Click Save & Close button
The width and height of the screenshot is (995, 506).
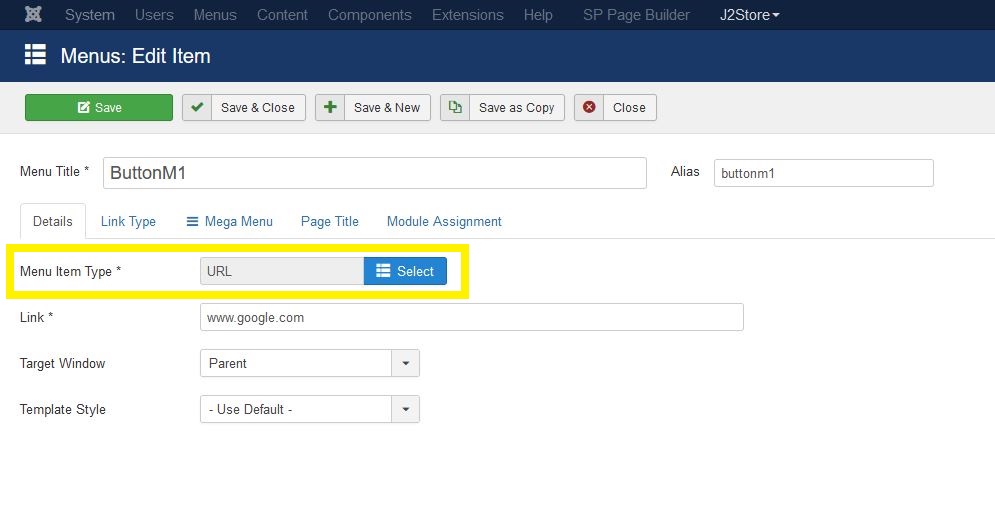(244, 107)
